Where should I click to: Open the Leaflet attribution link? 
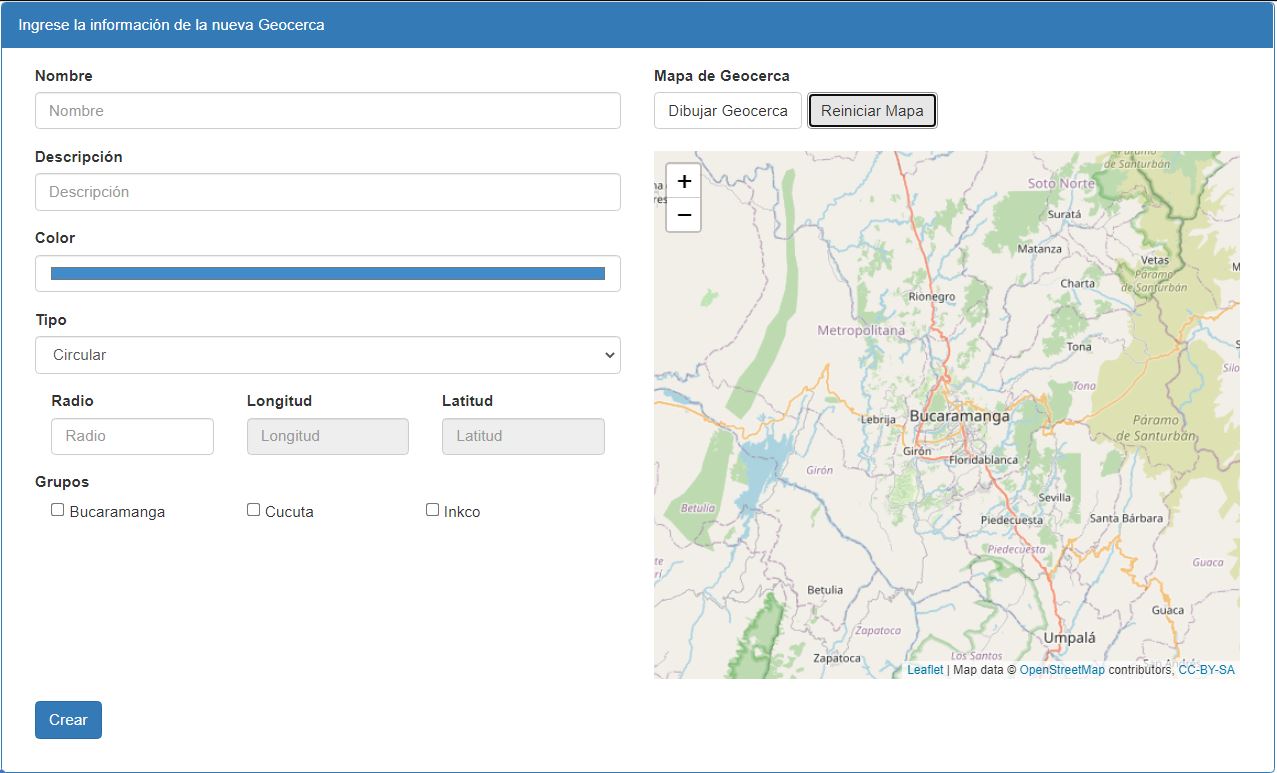tap(925, 670)
